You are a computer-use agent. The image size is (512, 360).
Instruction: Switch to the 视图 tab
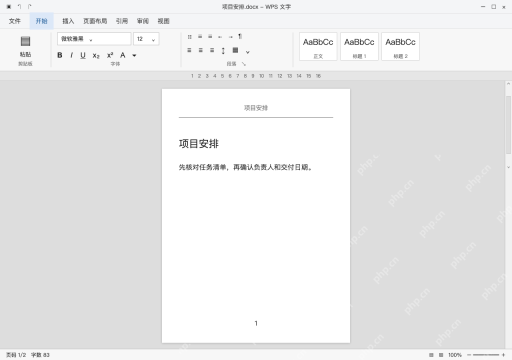[163, 21]
